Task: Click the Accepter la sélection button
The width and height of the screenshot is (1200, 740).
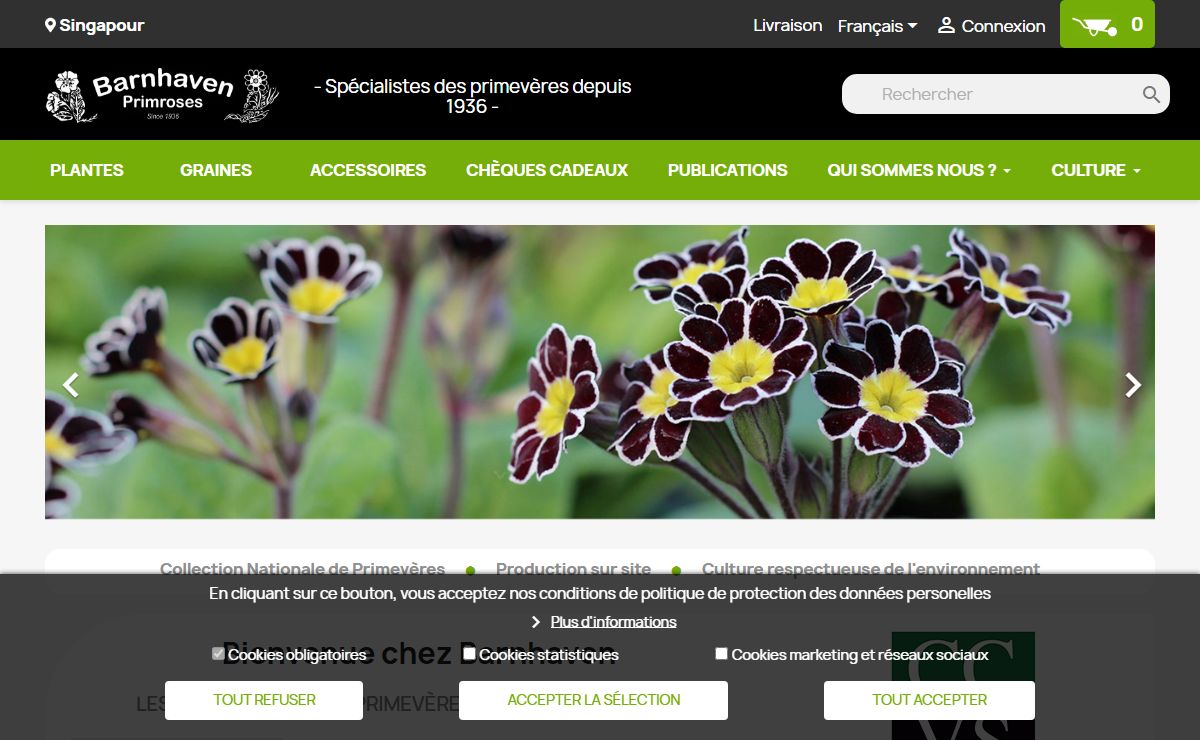Action: (x=594, y=700)
